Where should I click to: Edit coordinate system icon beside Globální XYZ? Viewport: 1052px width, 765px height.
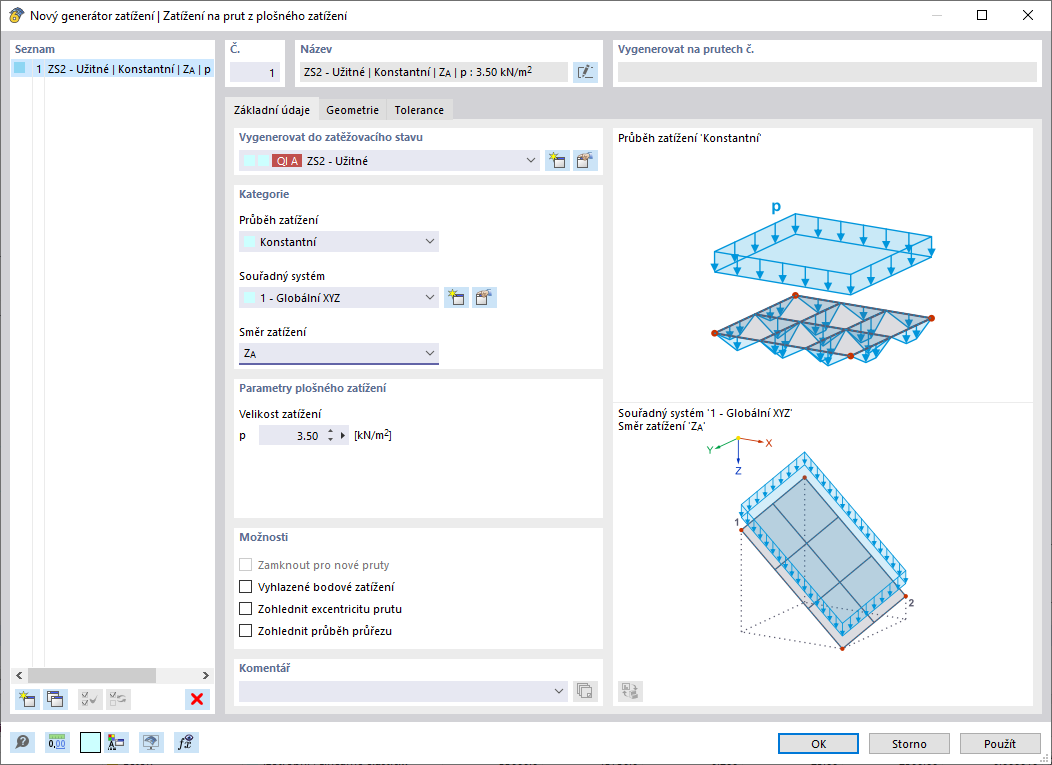484,297
